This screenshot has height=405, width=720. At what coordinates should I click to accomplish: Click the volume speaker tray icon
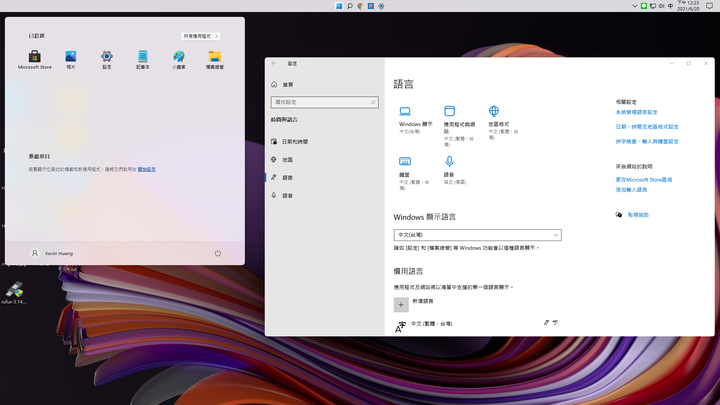click(x=661, y=6)
